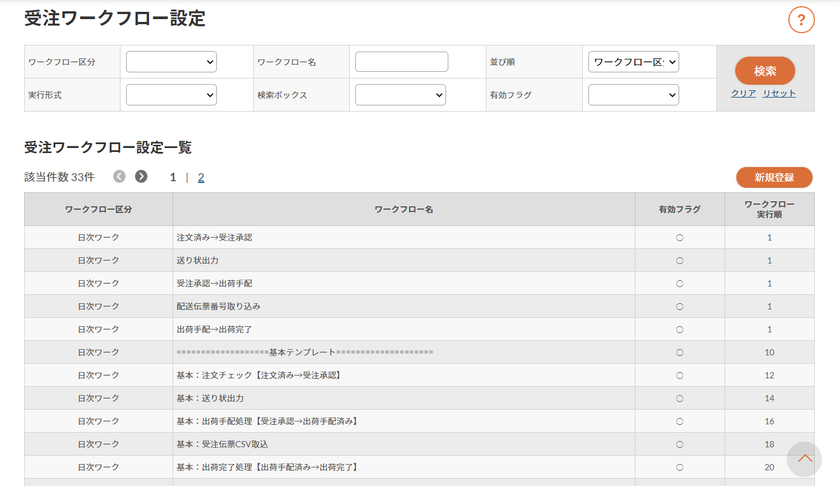Screen dimensions: 840x486
Task: Expand the 検索ボックス dropdown
Action: coord(400,95)
